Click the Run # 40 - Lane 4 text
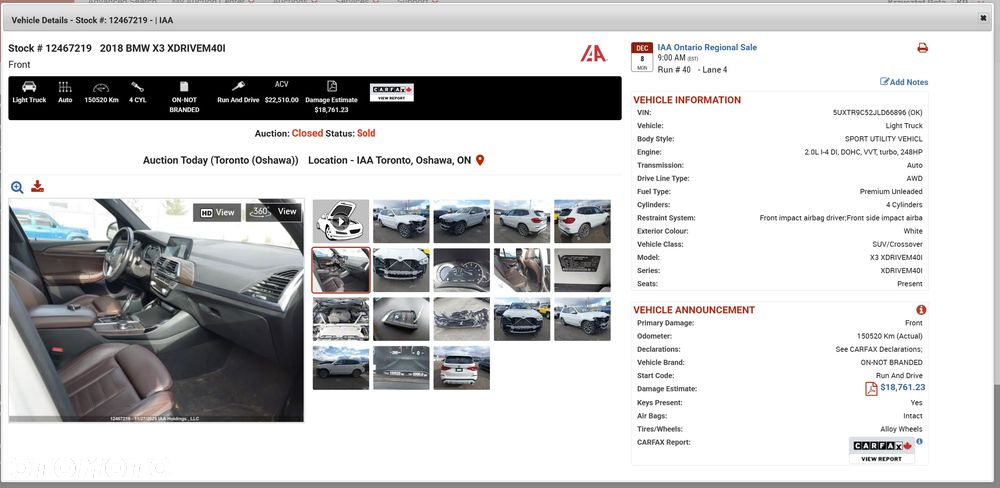The height and width of the screenshot is (488, 1000). (x=693, y=70)
